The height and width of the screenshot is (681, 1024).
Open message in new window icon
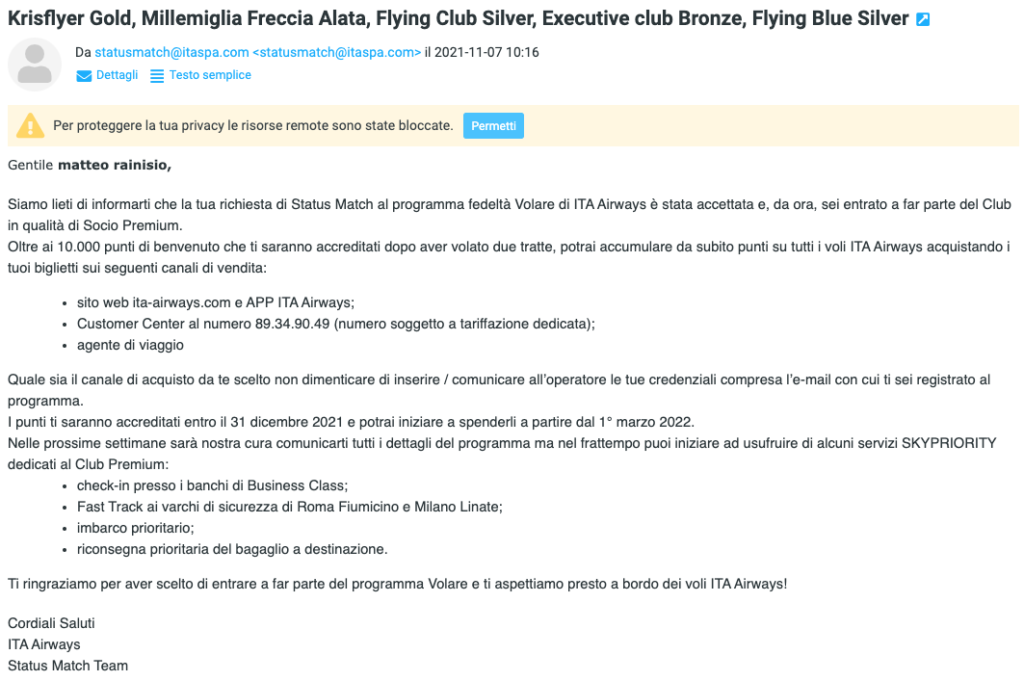point(923,20)
